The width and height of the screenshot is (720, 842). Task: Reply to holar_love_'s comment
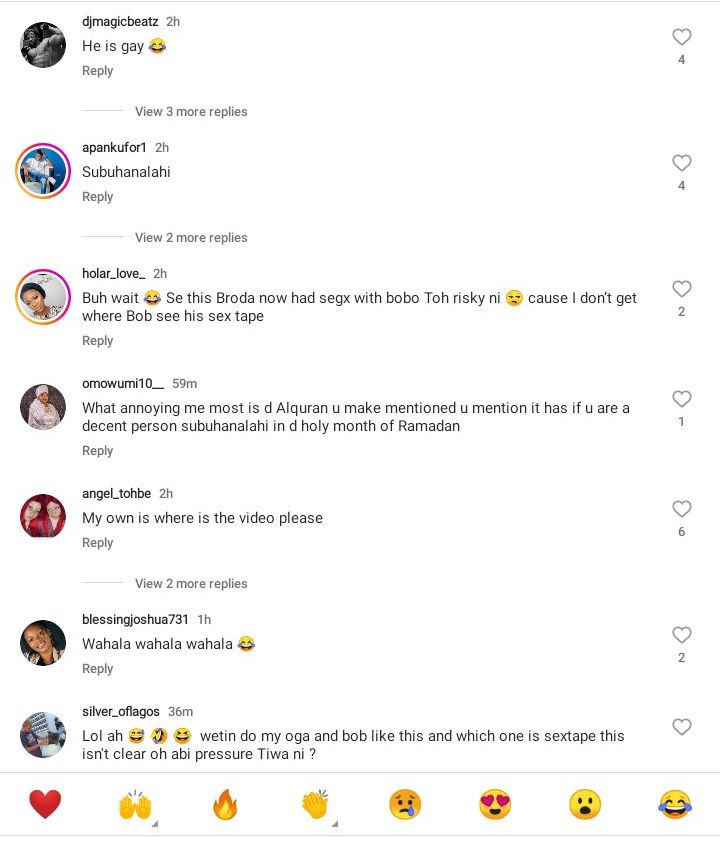[x=97, y=341]
